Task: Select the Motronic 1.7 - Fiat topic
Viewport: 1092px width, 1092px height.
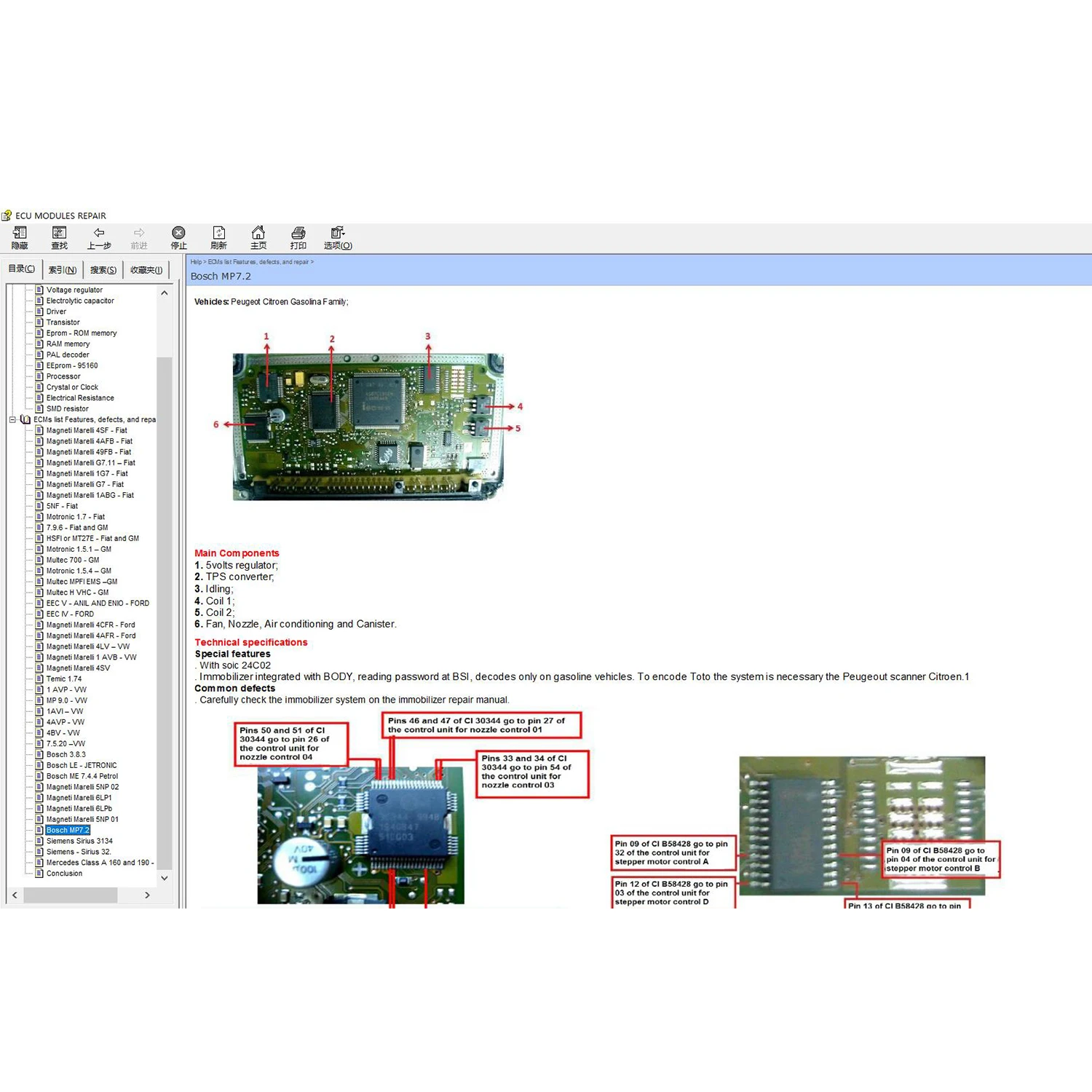Action: click(x=76, y=516)
